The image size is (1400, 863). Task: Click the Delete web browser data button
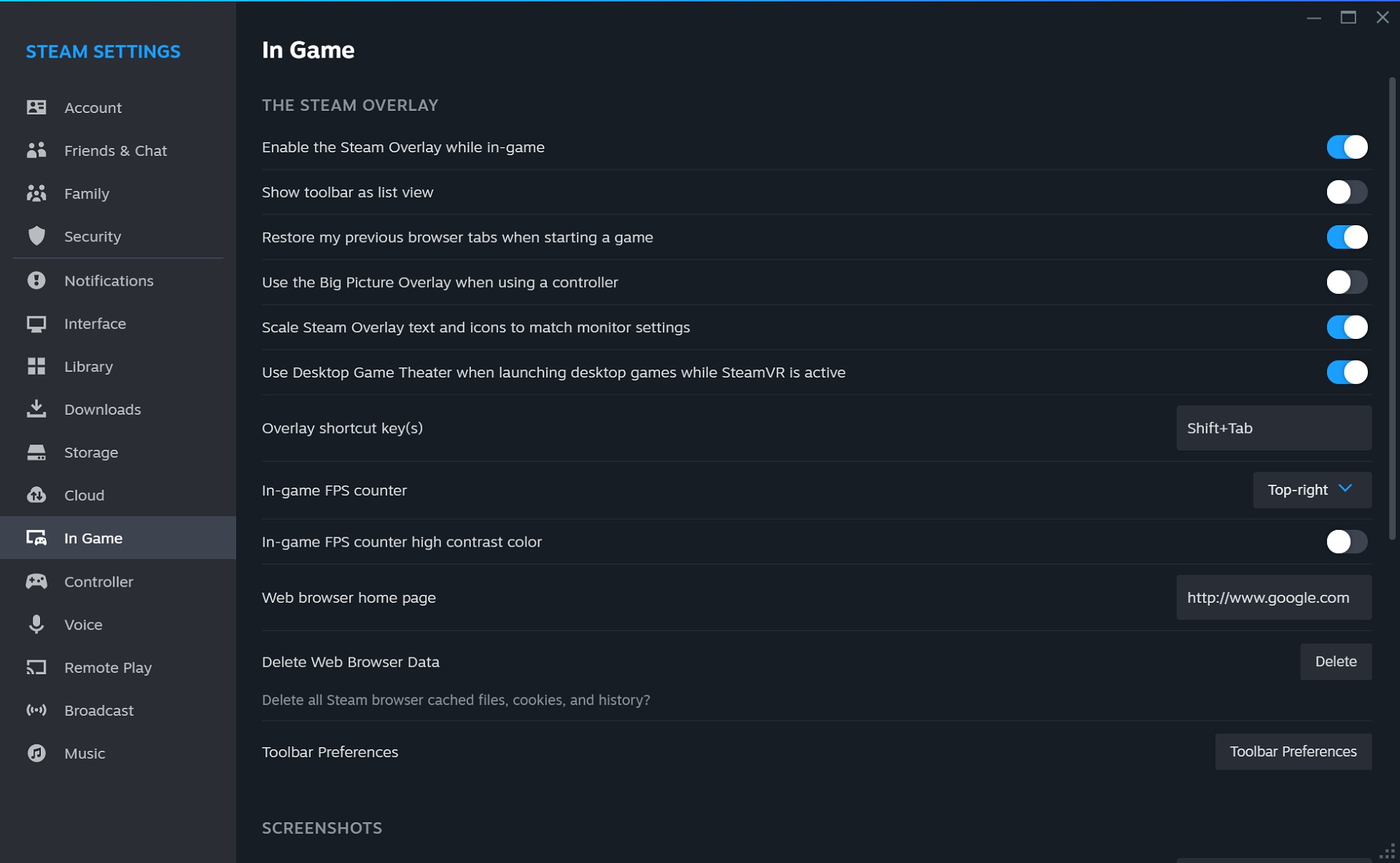1336,661
